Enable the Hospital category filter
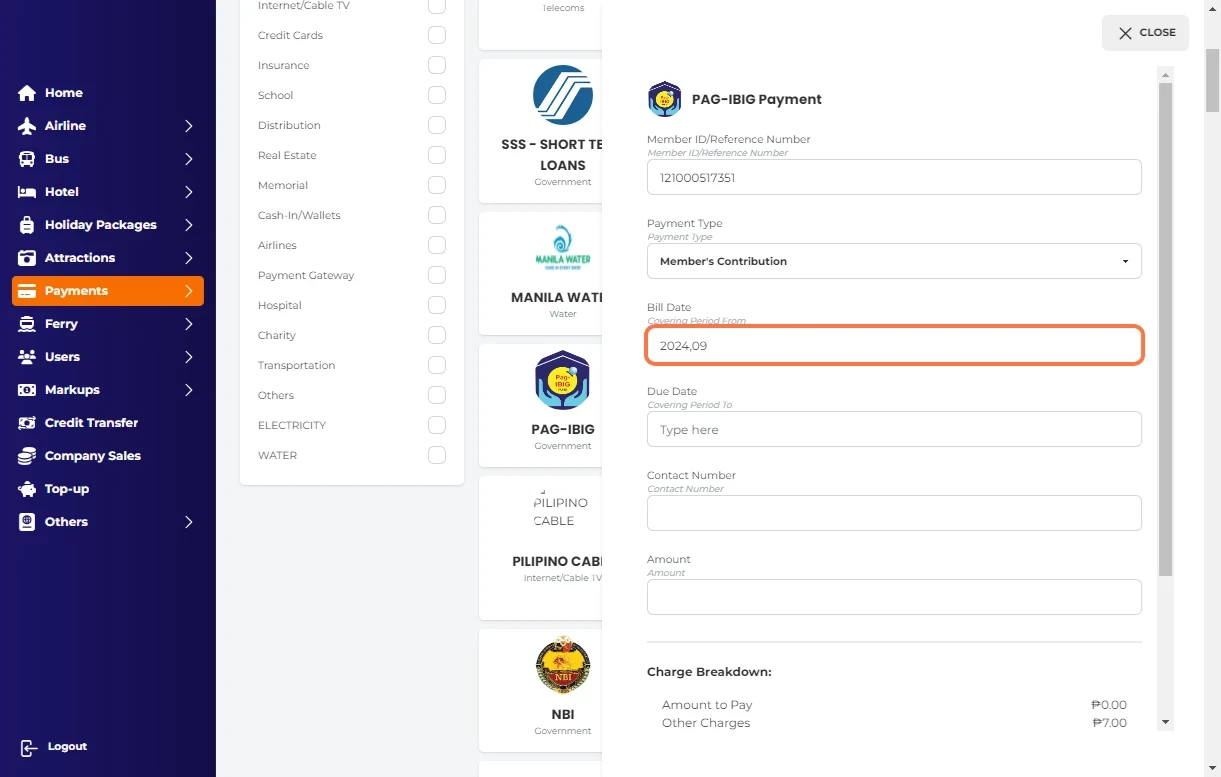This screenshot has width=1221, height=777. (x=437, y=305)
